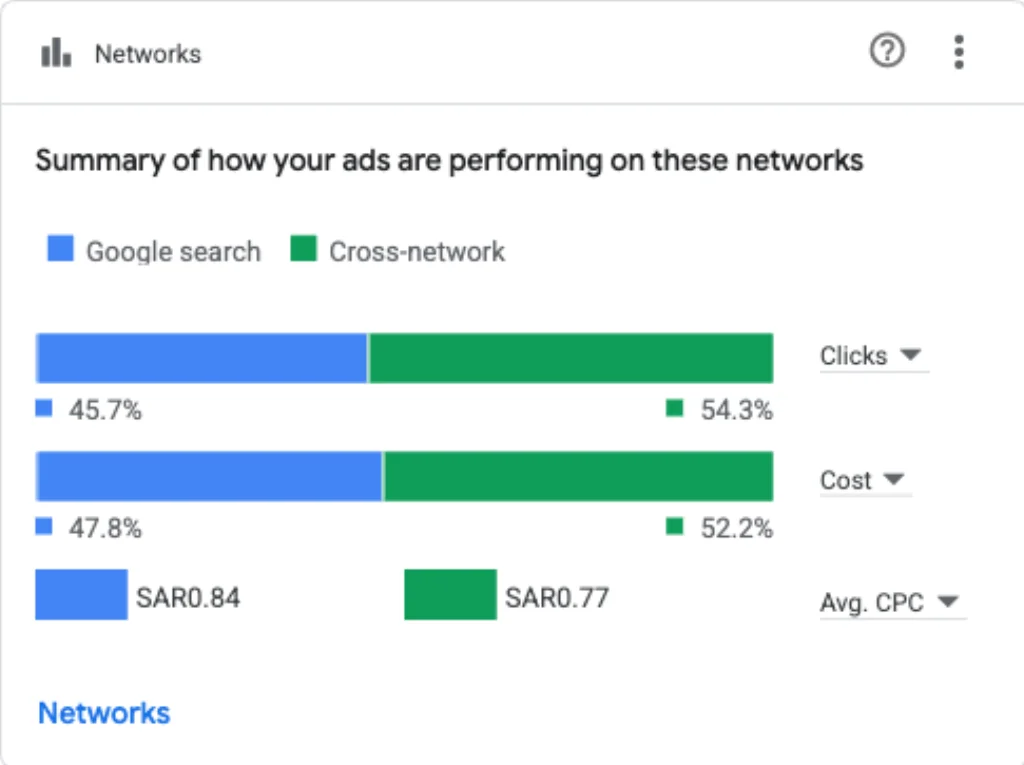
Task: Select the green Clicks bar segment
Action: point(571,358)
